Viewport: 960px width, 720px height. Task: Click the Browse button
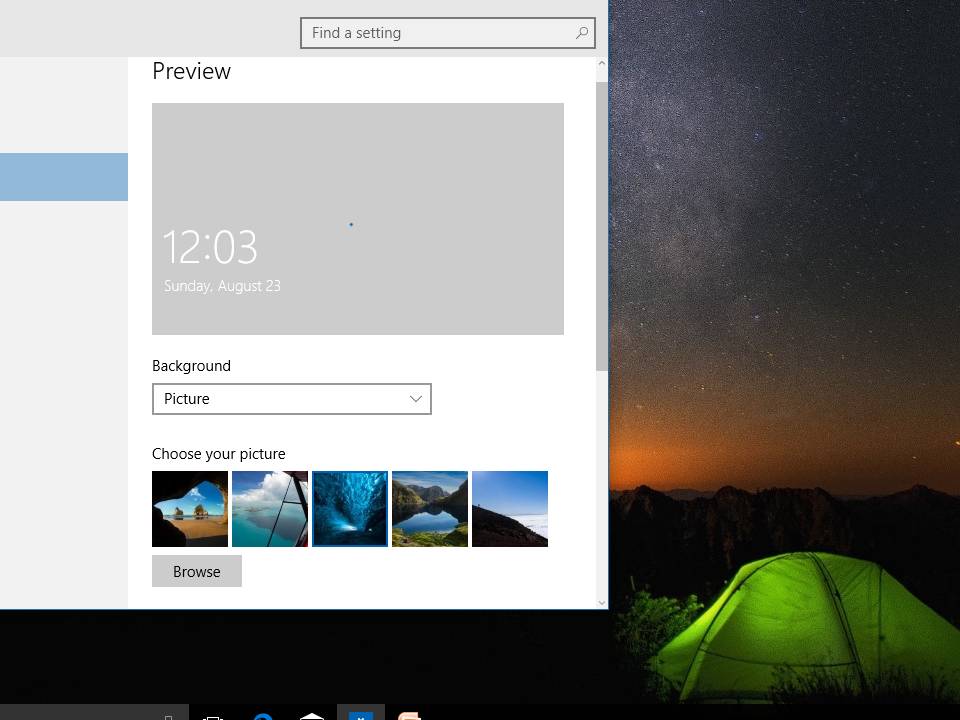click(197, 571)
